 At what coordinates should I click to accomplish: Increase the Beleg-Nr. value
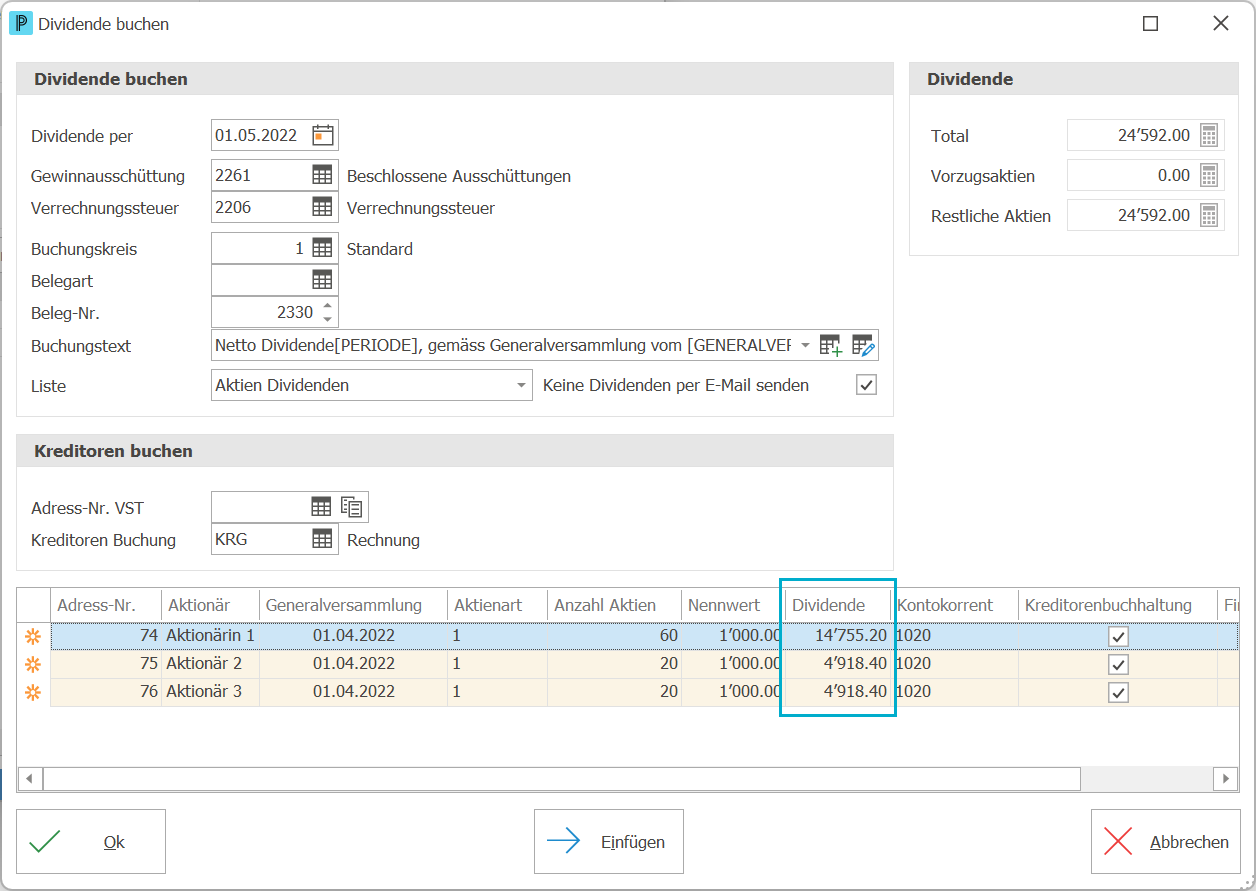click(x=328, y=305)
